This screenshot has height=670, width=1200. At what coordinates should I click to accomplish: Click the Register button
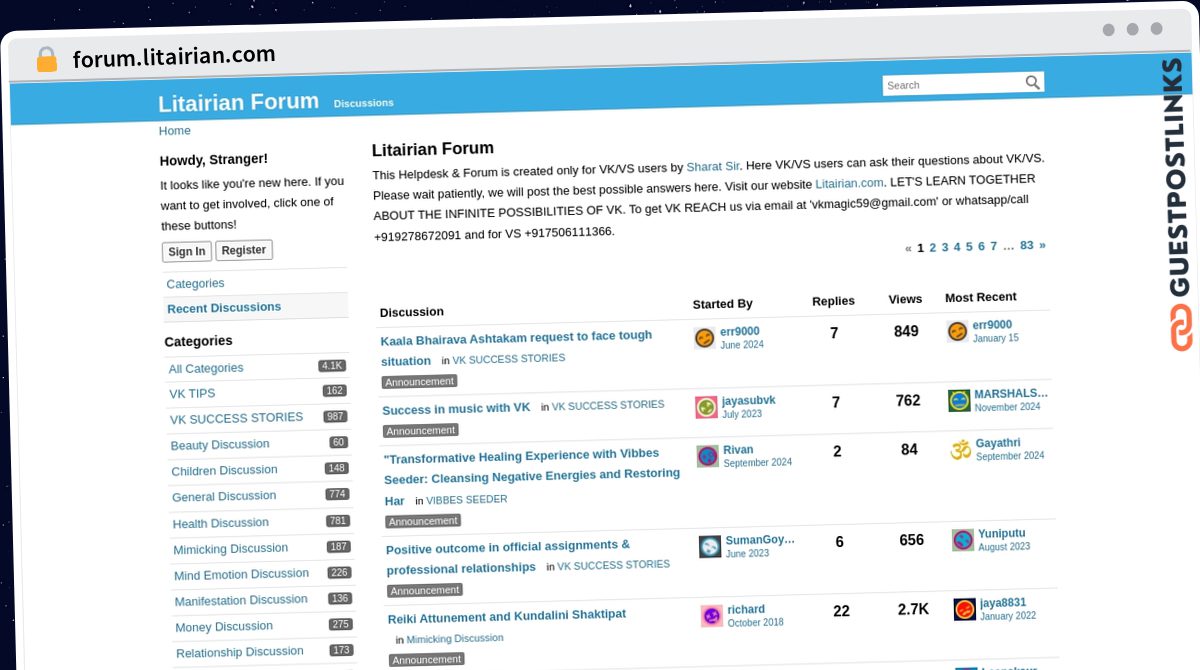point(244,250)
